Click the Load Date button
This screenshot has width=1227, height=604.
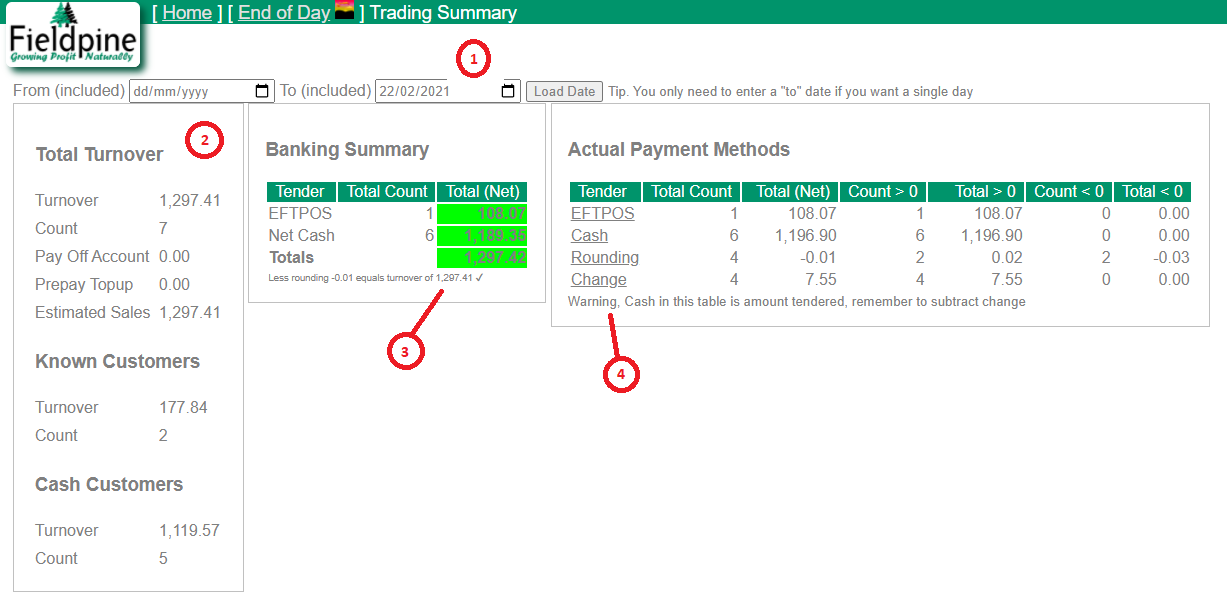(565, 91)
